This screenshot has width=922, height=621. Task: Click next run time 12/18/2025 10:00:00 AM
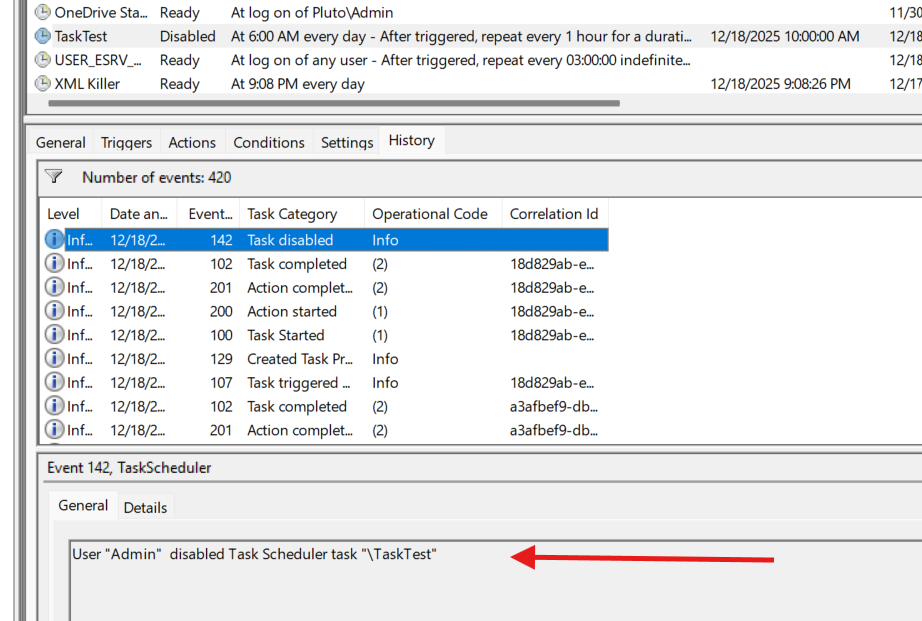pos(784,36)
